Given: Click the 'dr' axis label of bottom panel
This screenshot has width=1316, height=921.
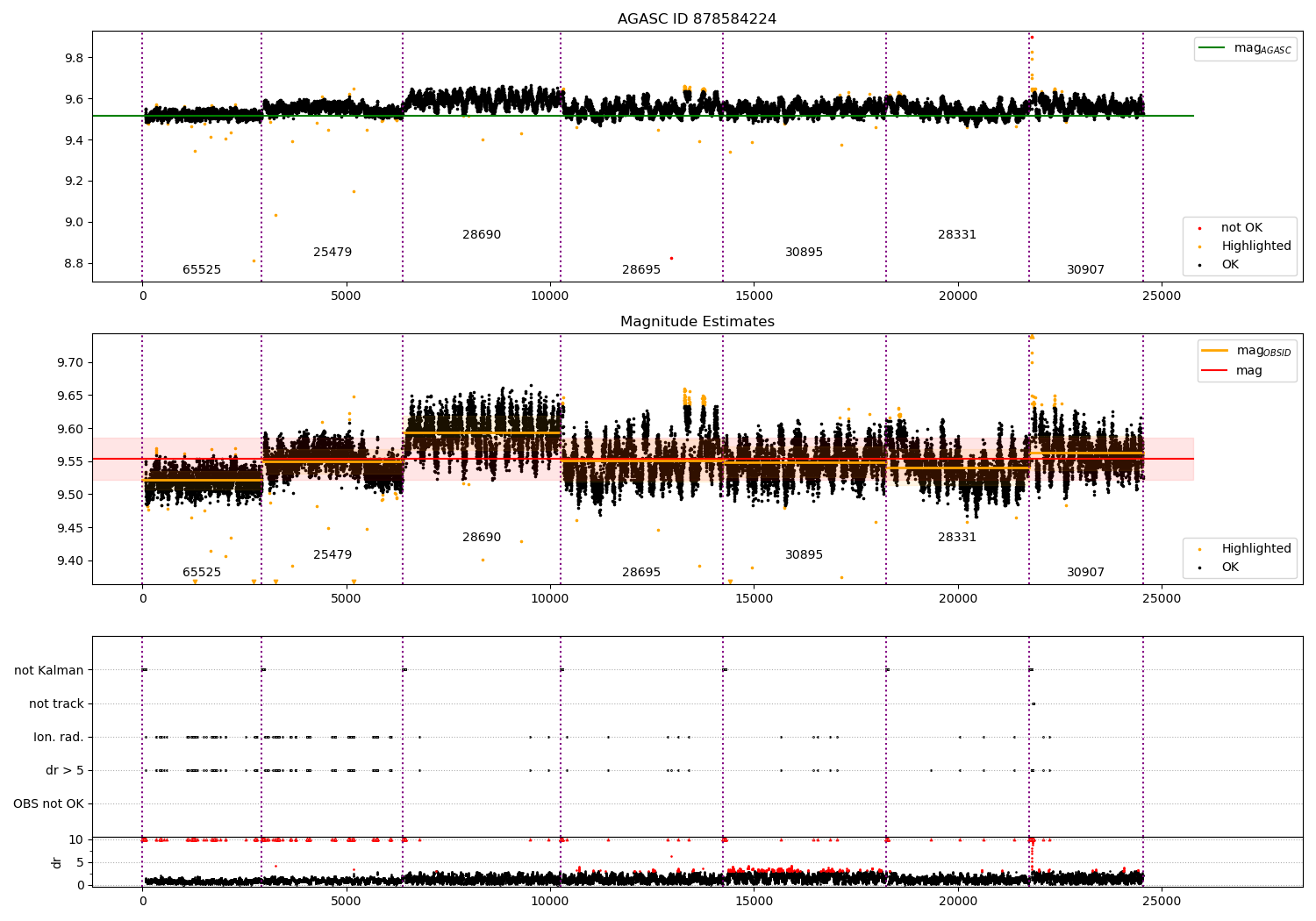Looking at the screenshot, I should coord(57,862).
